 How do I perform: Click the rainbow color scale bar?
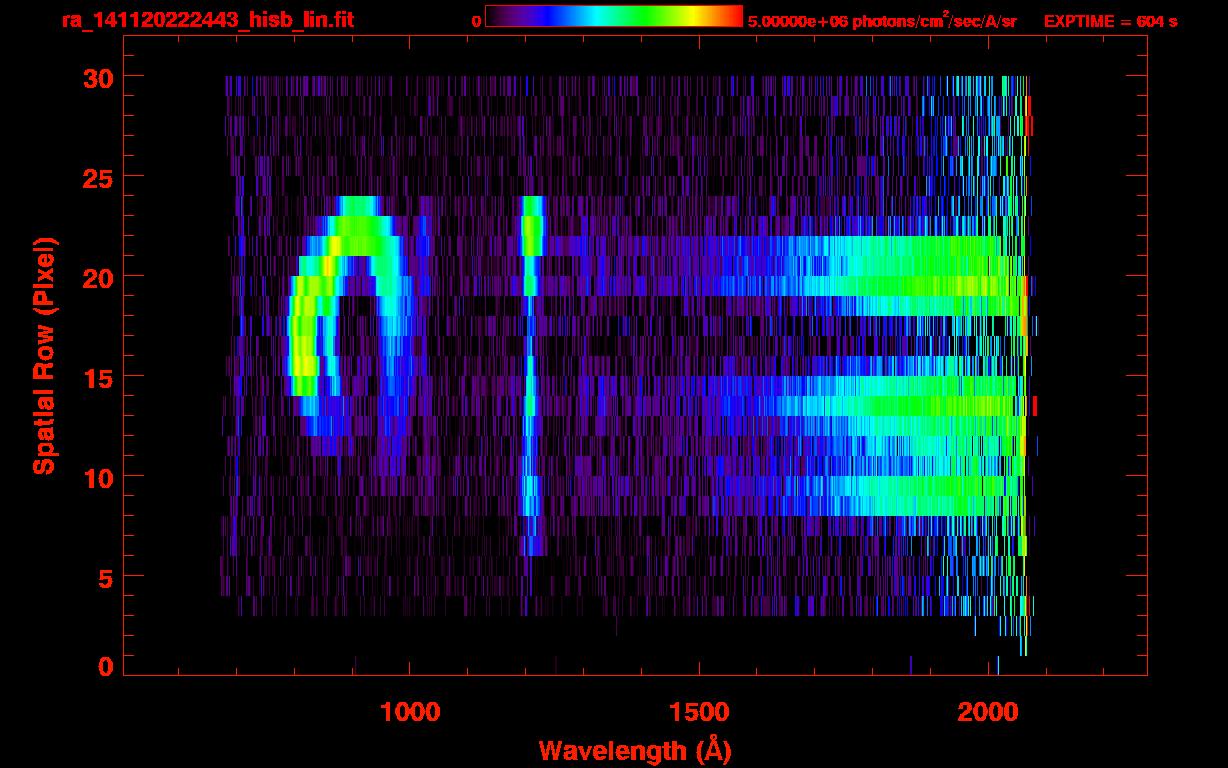614,16
